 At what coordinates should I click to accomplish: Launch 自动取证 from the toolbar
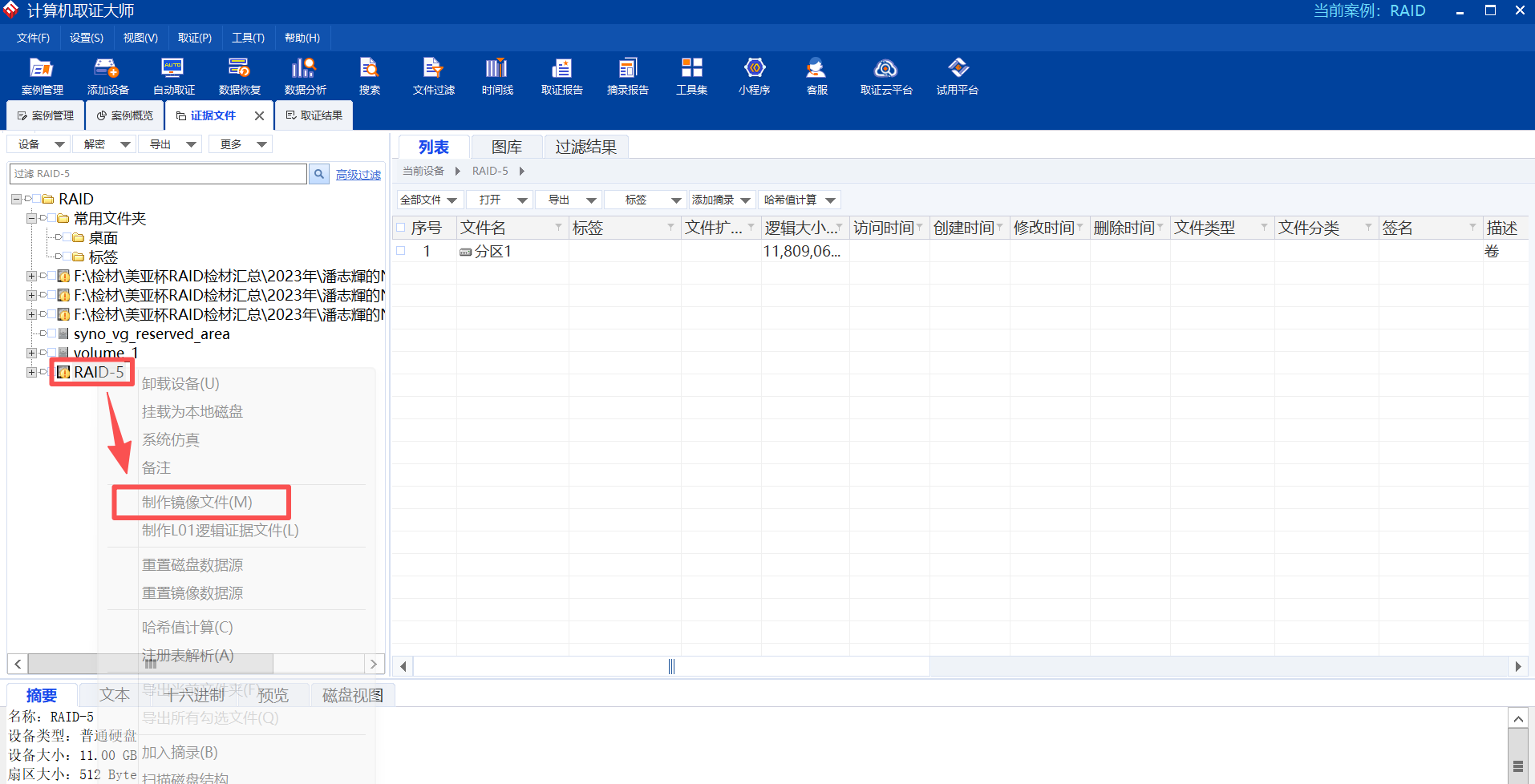point(173,76)
